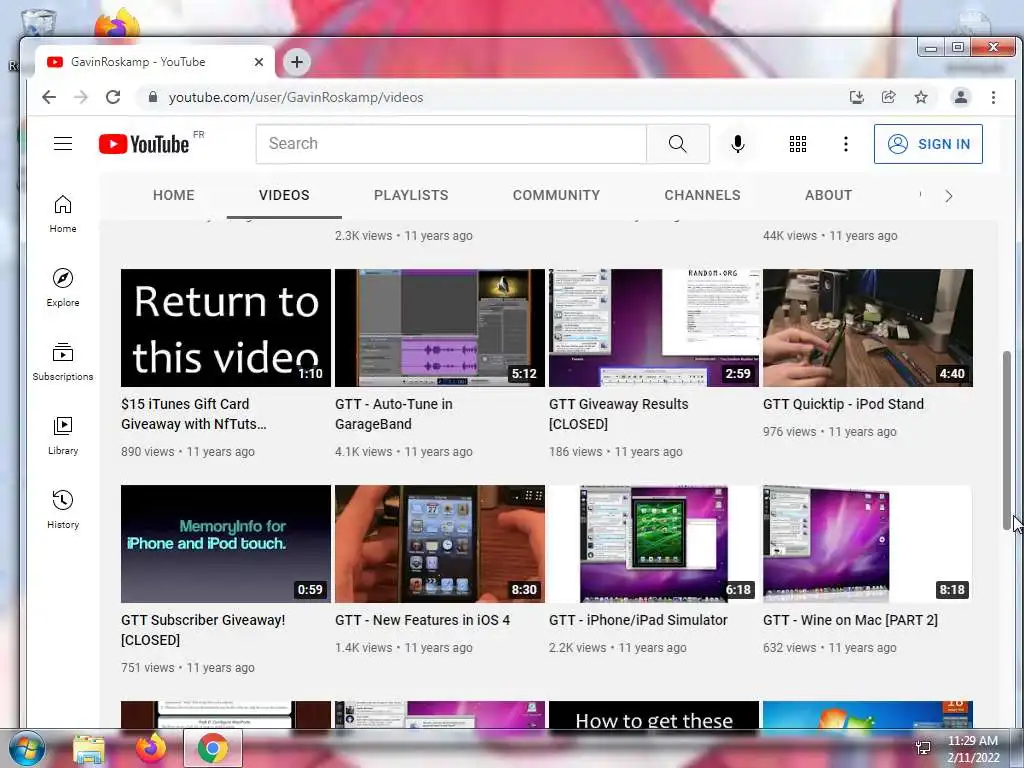This screenshot has width=1024, height=768.
Task: View site info via padlock icon
Action: tap(153, 97)
